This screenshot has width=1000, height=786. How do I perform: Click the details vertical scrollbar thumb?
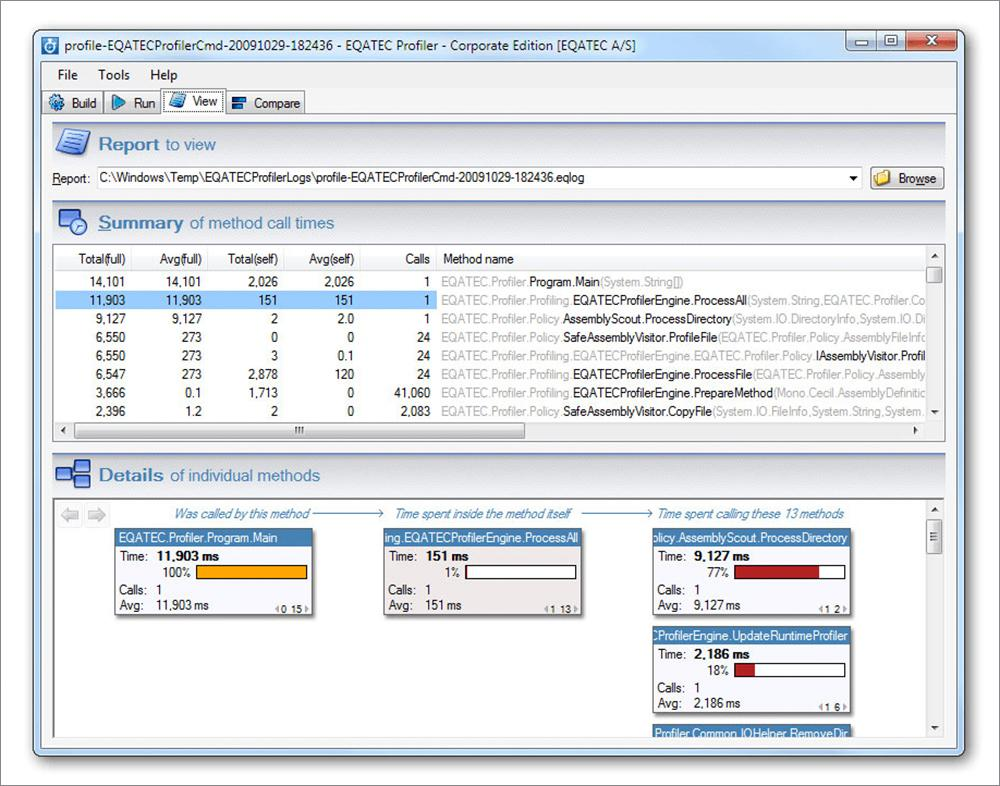click(934, 537)
